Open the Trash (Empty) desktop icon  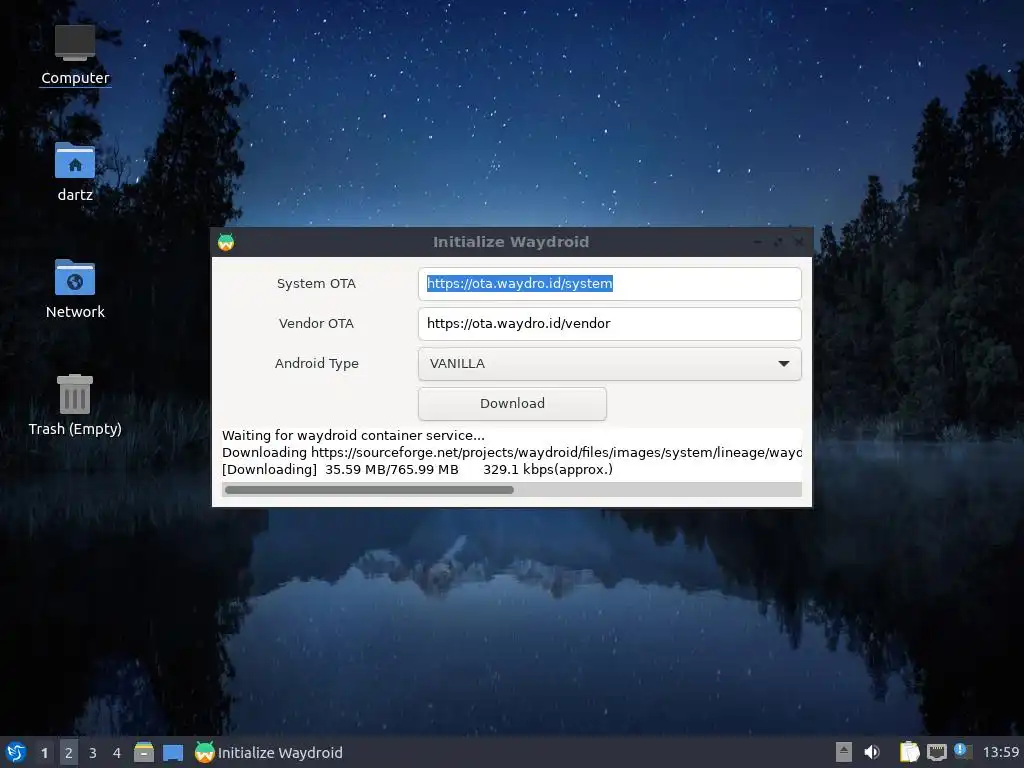coord(74,405)
